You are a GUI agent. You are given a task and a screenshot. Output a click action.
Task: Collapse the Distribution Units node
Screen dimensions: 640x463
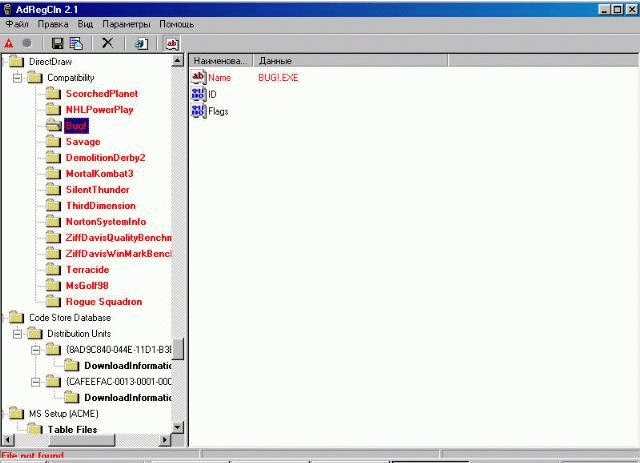pos(17,334)
